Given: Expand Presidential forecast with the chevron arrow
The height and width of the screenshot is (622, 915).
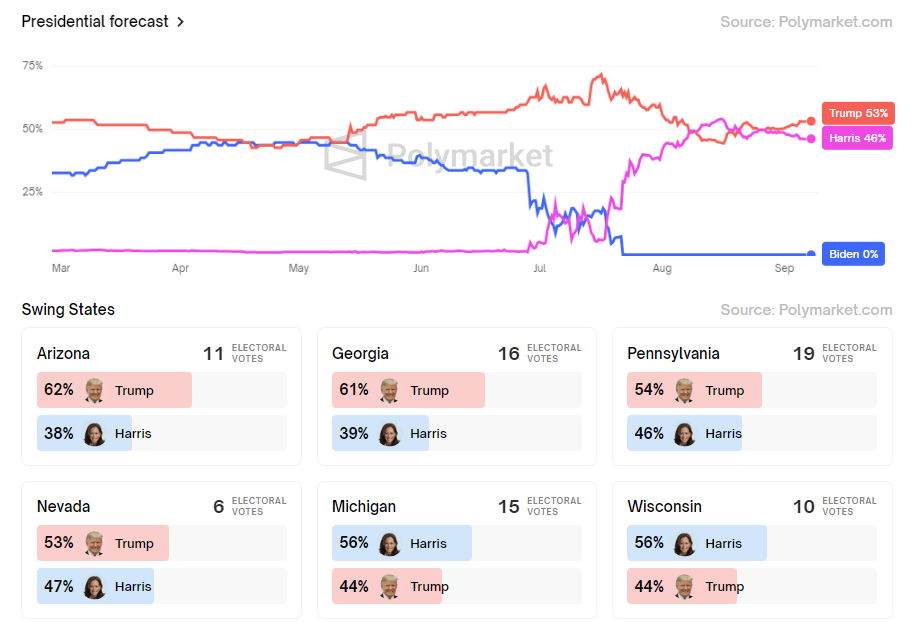Looking at the screenshot, I should click(181, 22).
